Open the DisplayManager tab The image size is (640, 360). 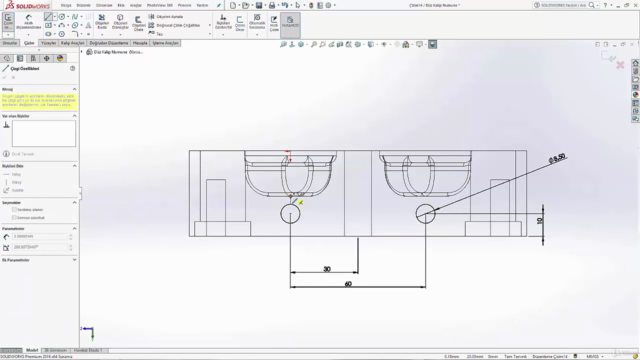point(60,58)
